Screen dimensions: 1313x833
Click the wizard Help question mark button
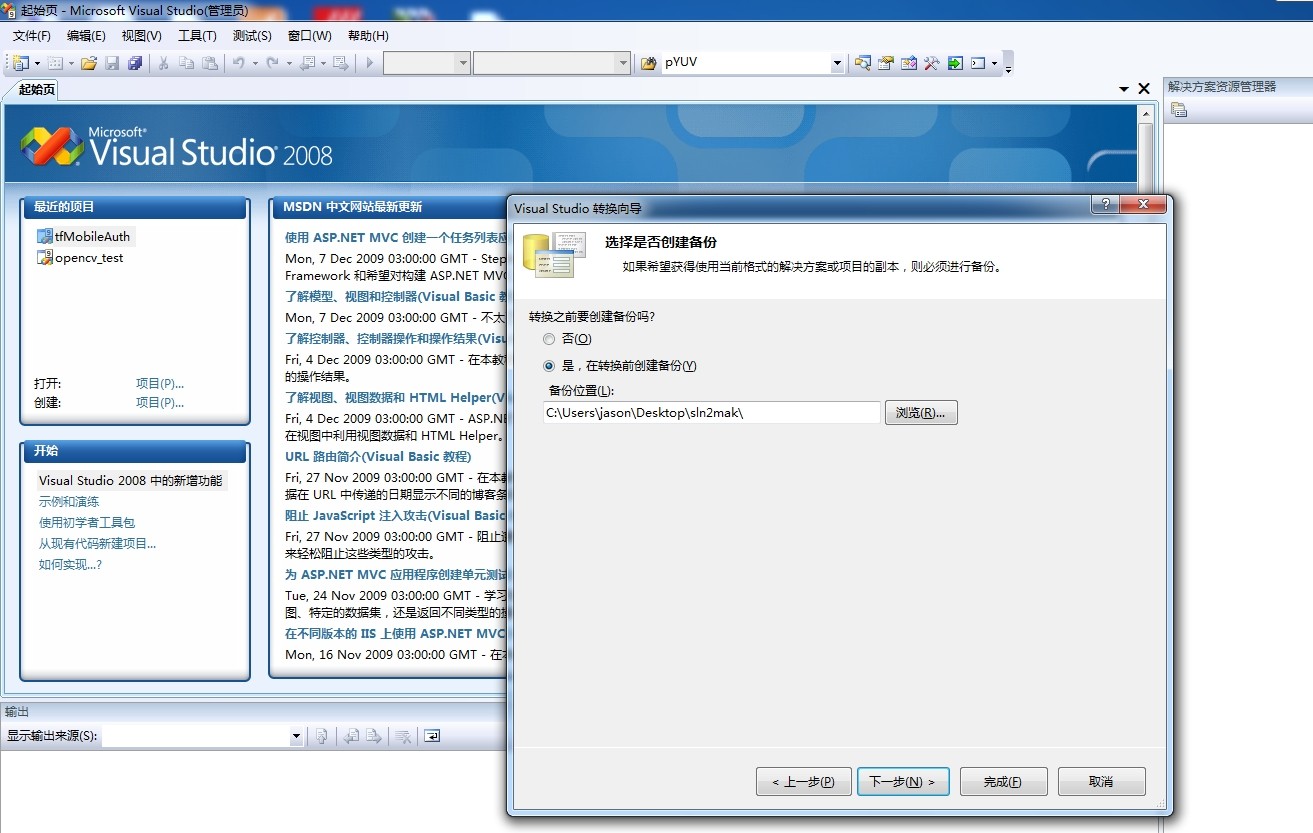coord(1105,204)
